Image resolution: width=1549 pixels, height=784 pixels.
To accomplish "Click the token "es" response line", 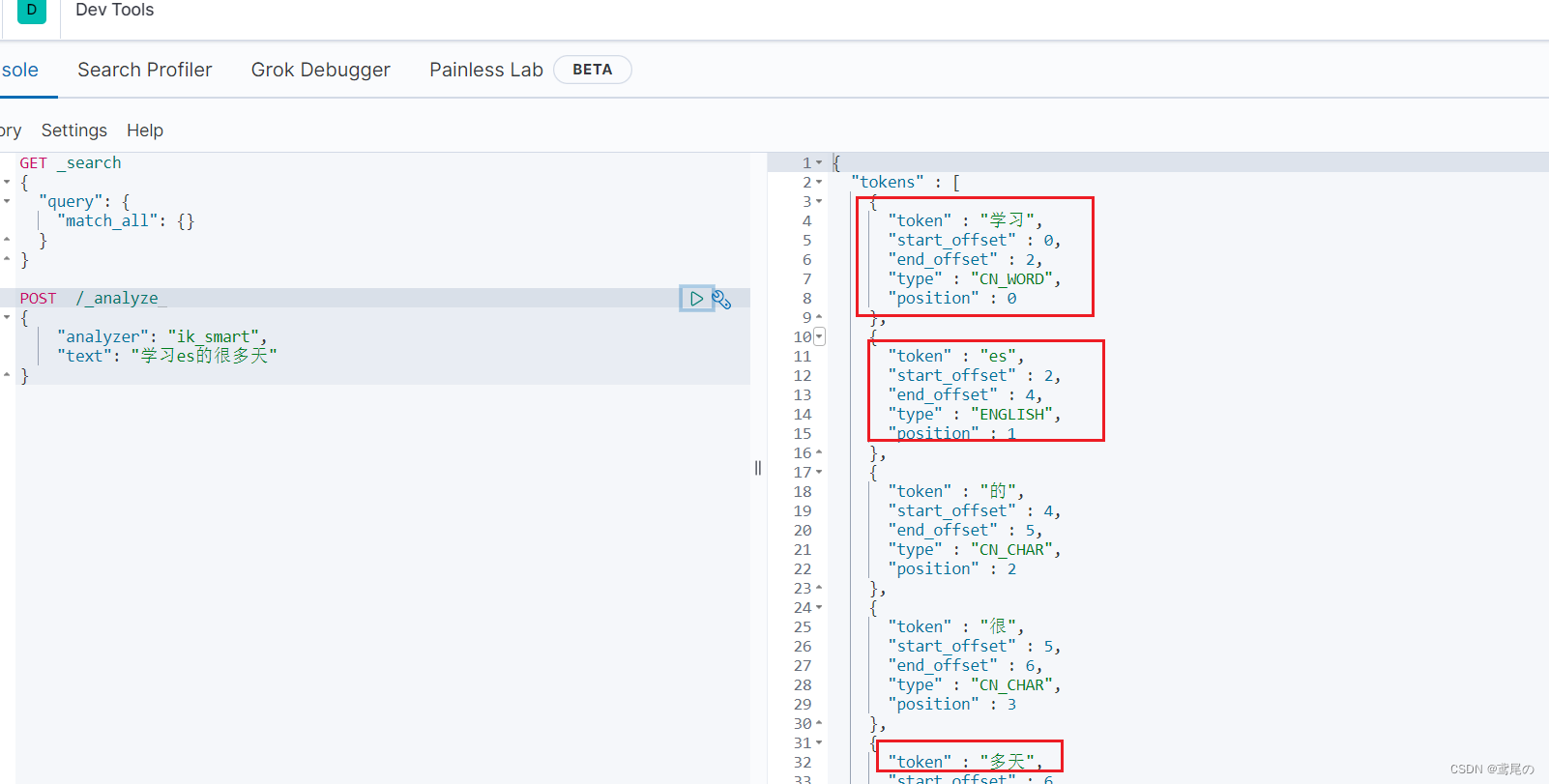I will coord(955,356).
